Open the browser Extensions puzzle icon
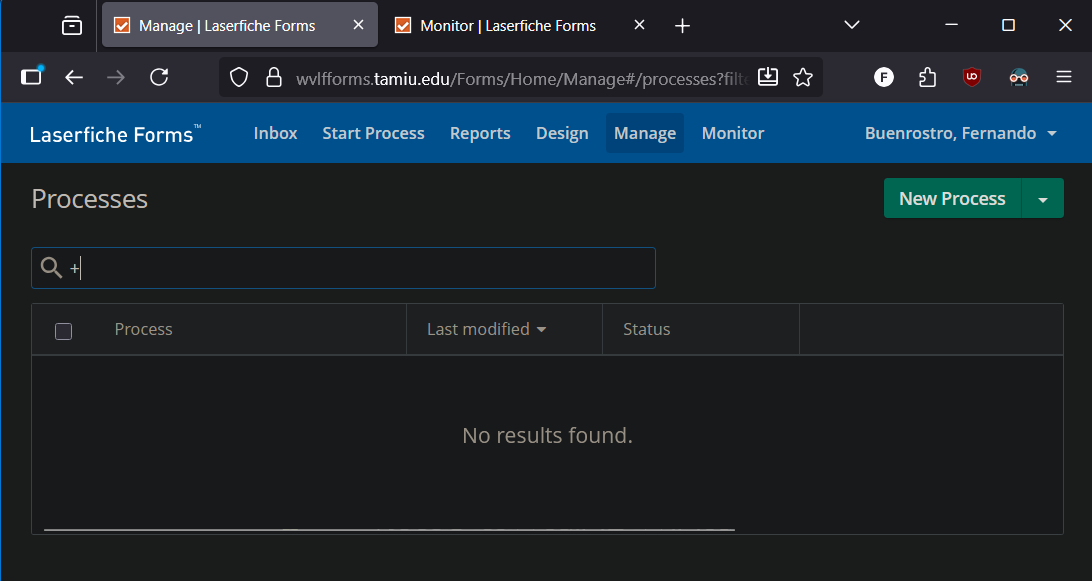The height and width of the screenshot is (581, 1092). 927,77
